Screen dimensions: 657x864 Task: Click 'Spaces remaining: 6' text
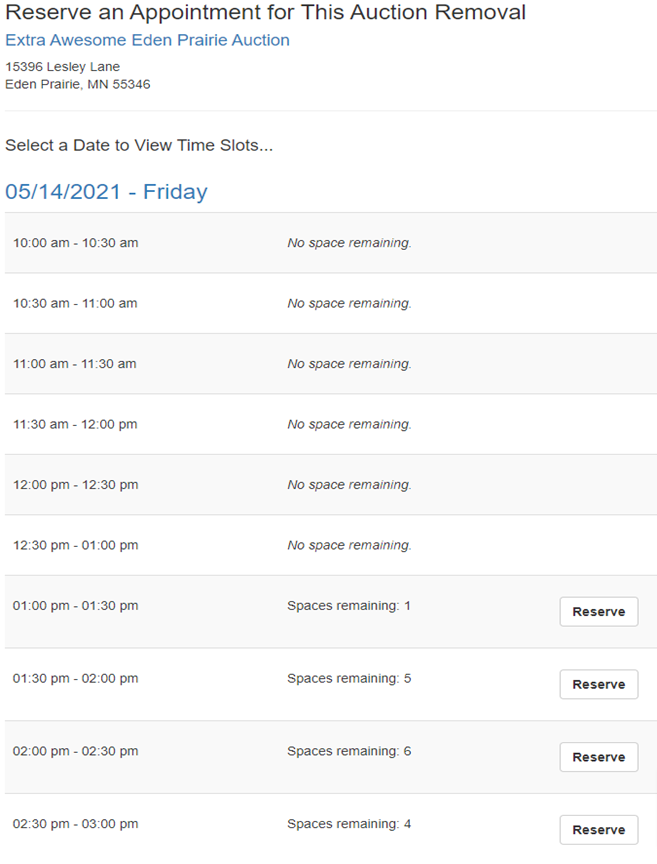click(x=349, y=751)
